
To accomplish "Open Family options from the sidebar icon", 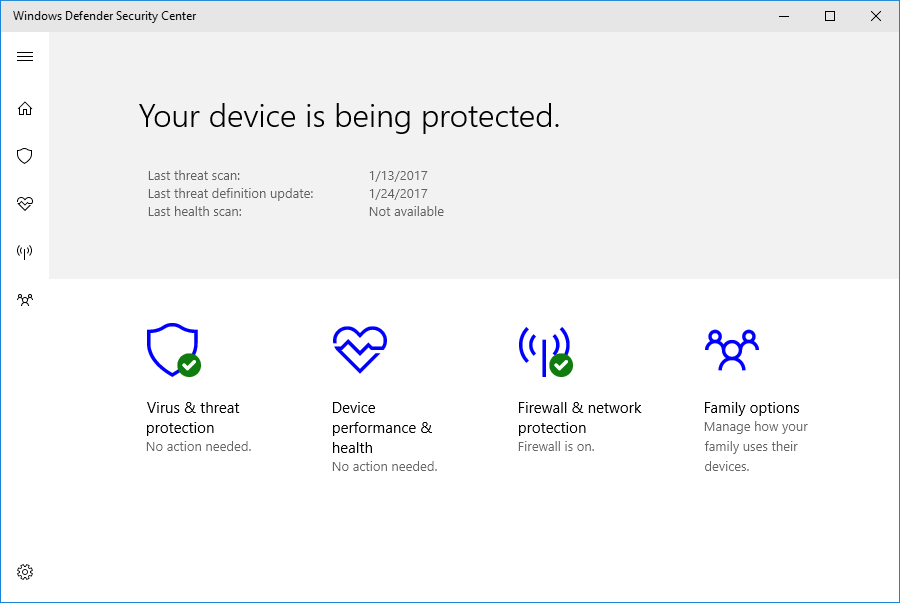I will click(x=25, y=299).
